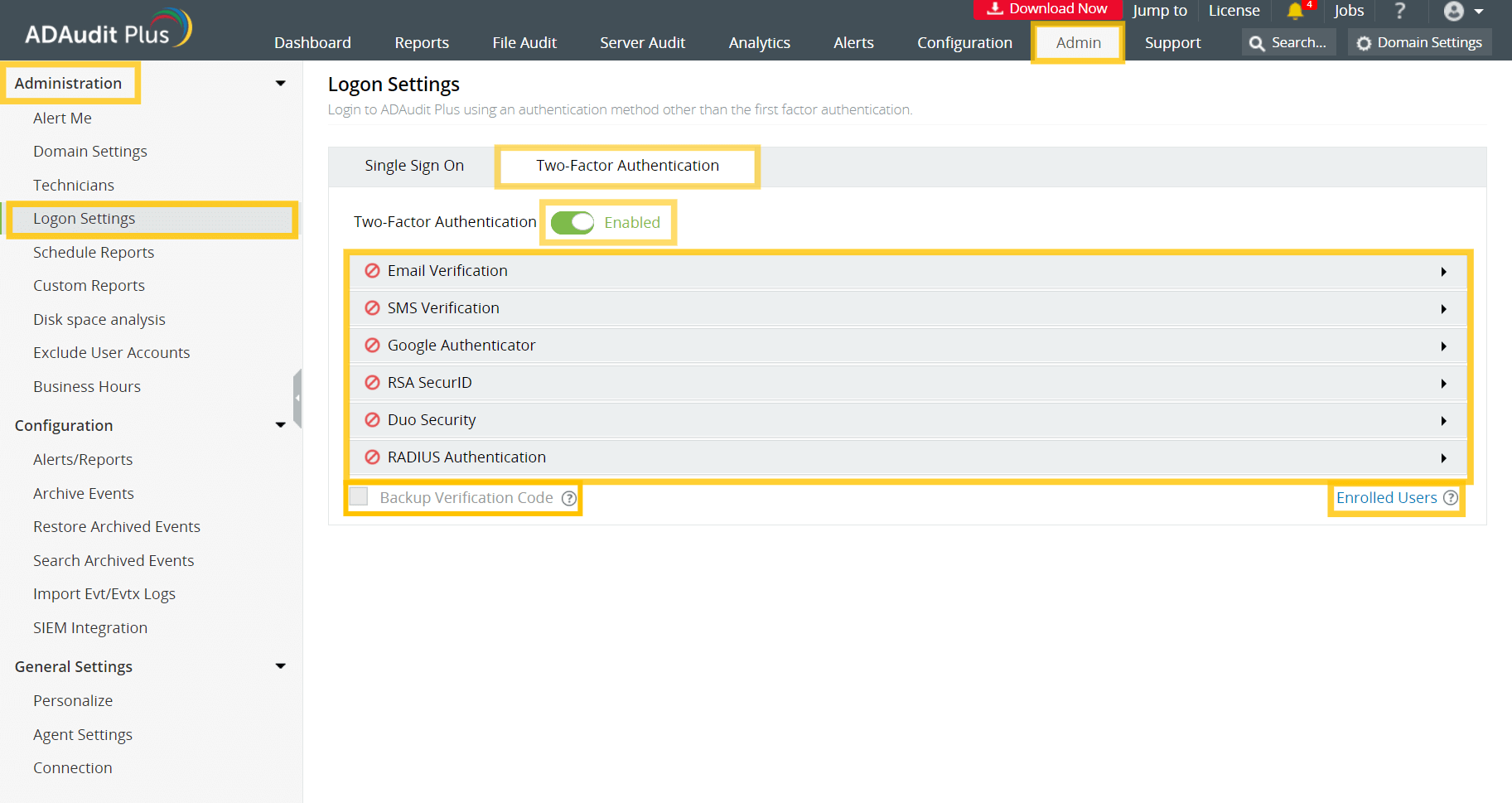
Task: Open Domain Settings in sidebar
Action: pos(90,152)
